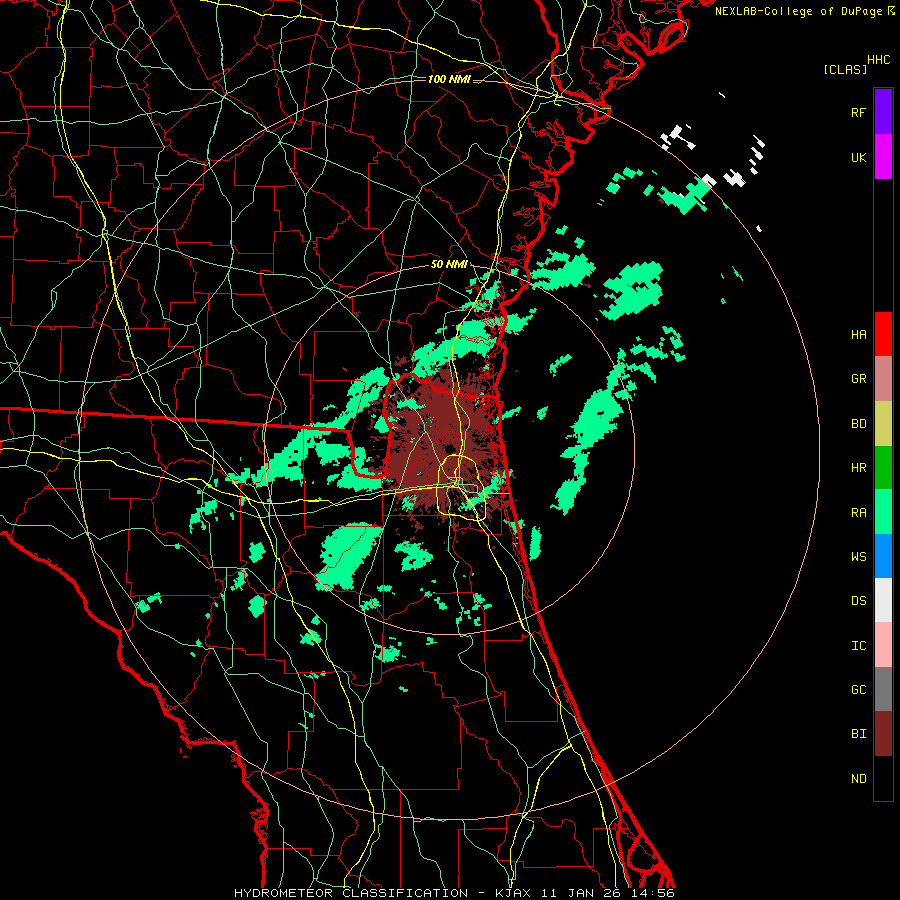Click the UK legend label
The width and height of the screenshot is (900, 900).
coord(858,157)
